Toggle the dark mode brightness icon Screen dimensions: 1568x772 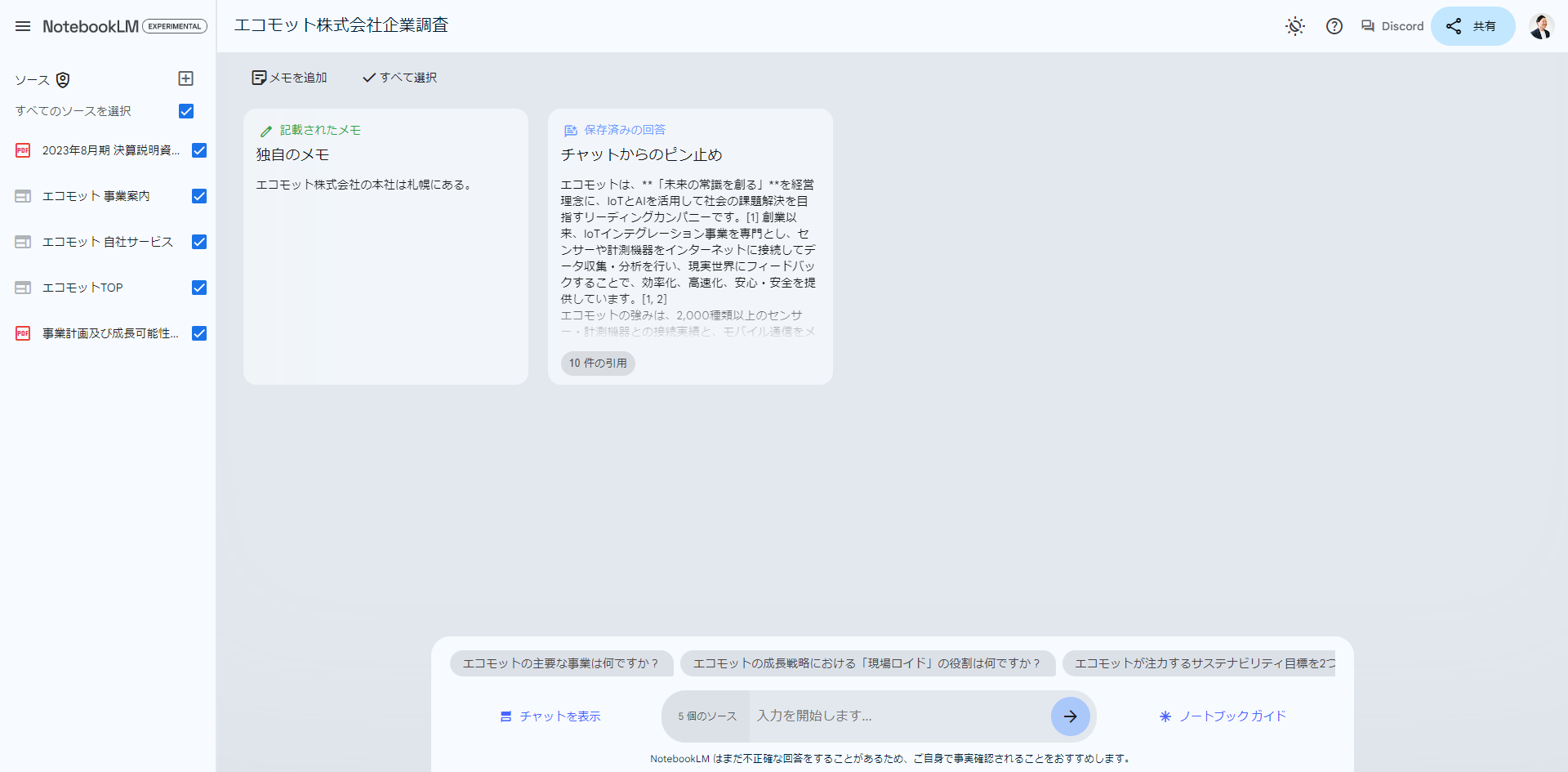(x=1294, y=26)
